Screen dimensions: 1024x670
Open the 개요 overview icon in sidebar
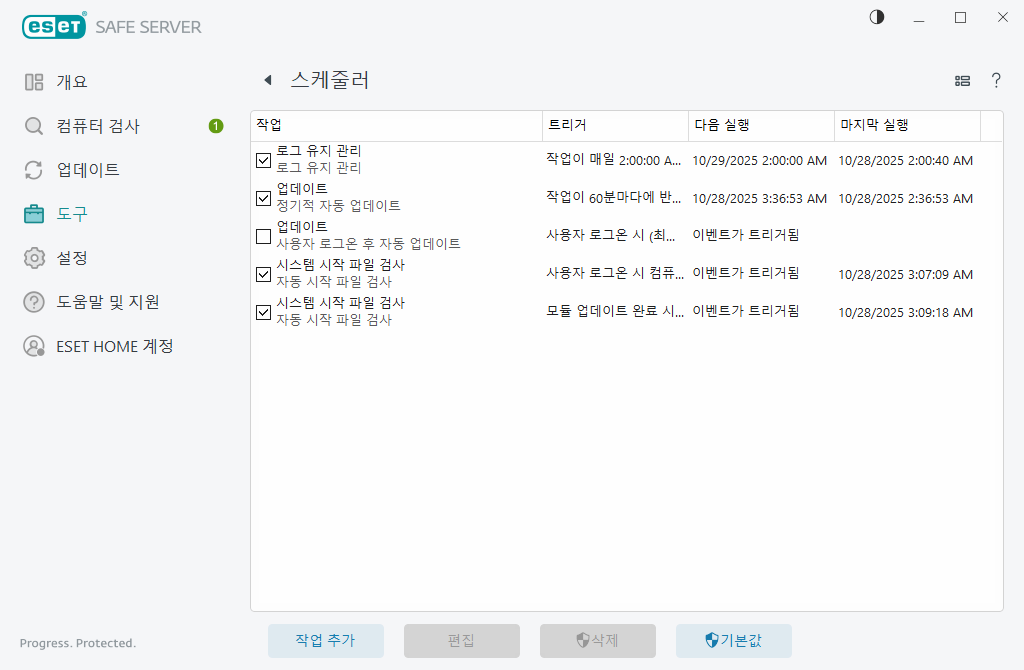pos(33,81)
